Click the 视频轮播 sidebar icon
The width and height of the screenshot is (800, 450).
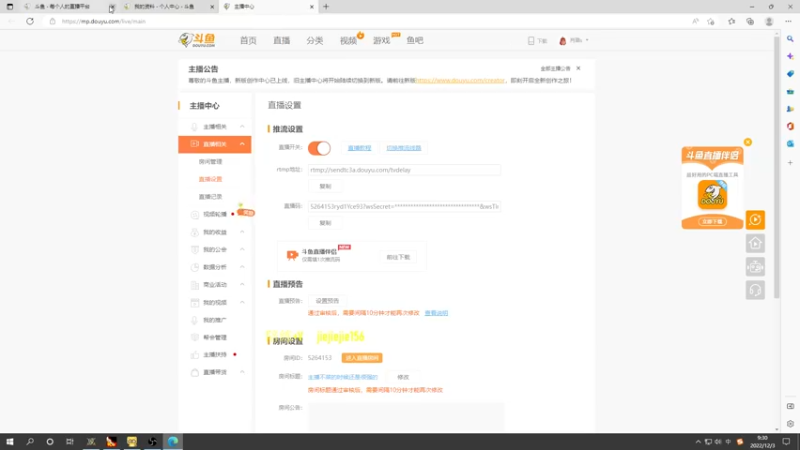[194, 214]
